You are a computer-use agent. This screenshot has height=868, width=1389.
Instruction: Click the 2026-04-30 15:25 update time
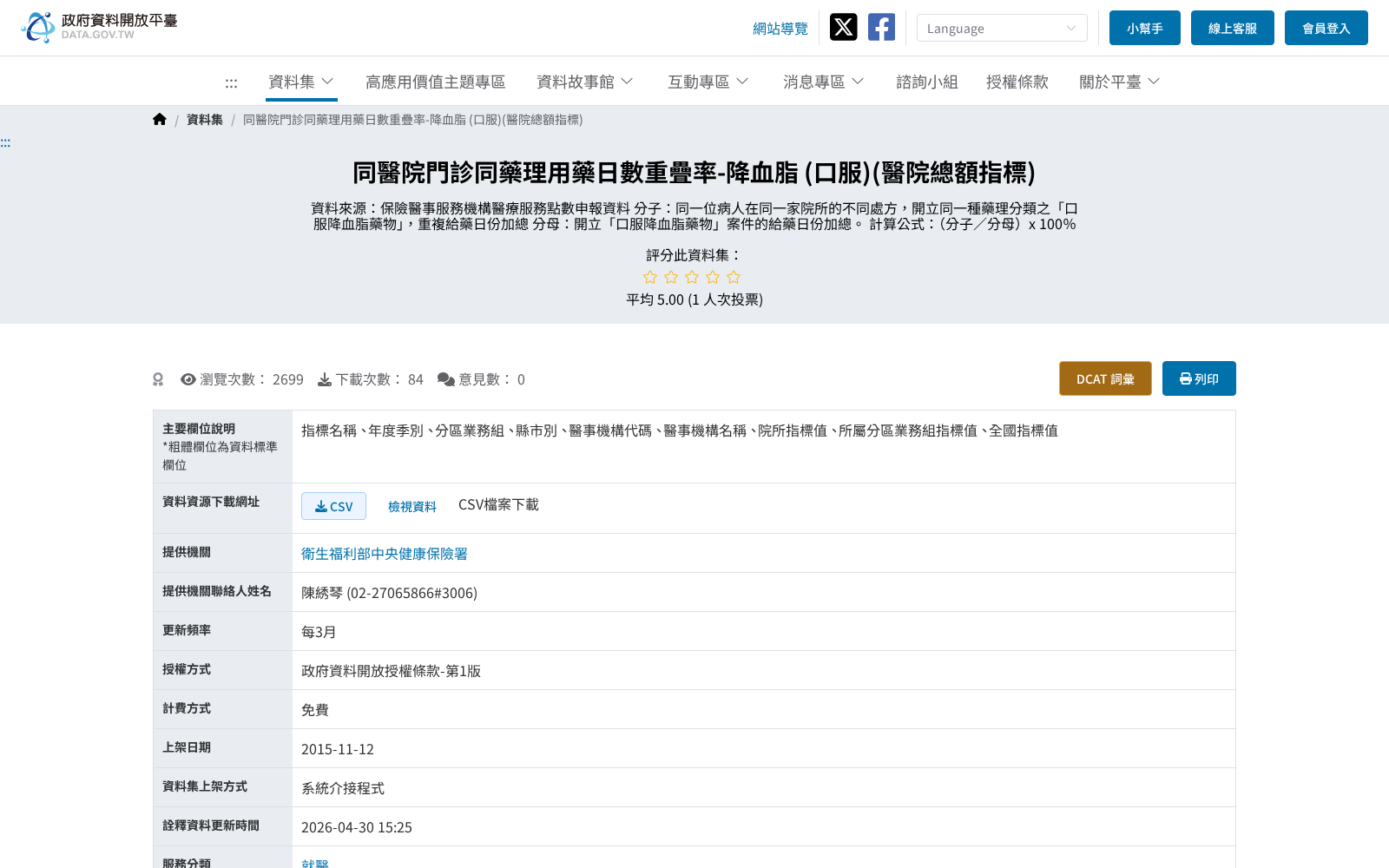click(357, 827)
